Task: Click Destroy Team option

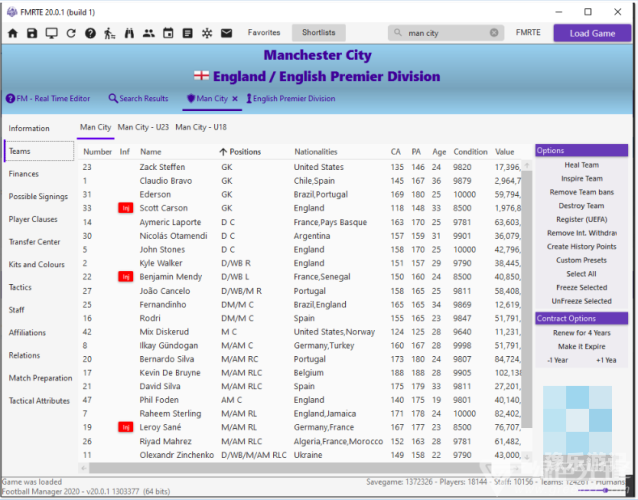Action: click(x=581, y=206)
